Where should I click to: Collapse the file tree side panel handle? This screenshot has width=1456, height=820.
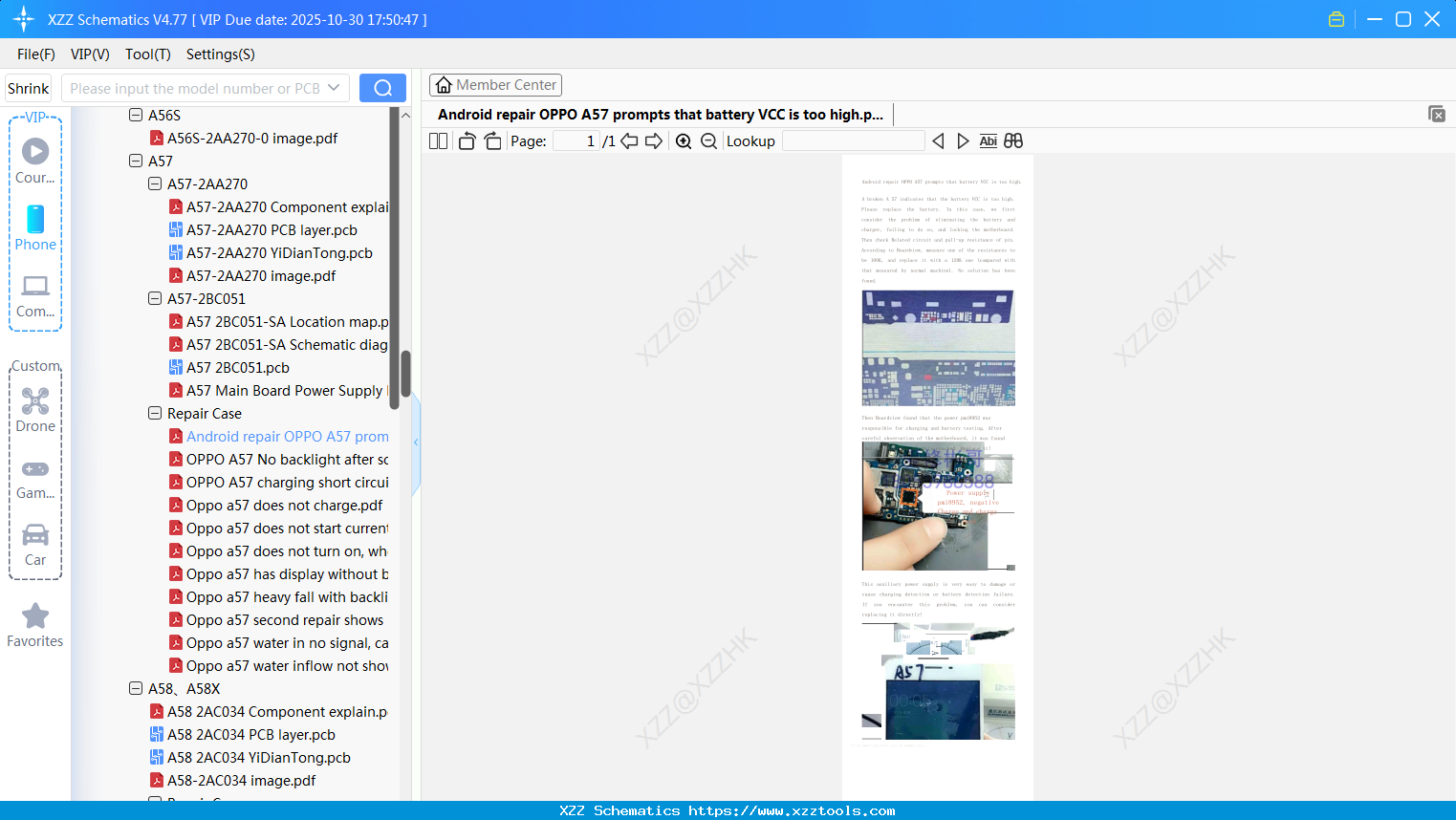click(416, 442)
